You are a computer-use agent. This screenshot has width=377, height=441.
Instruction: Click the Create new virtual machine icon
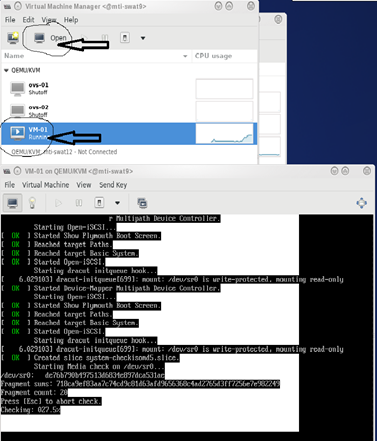13,38
